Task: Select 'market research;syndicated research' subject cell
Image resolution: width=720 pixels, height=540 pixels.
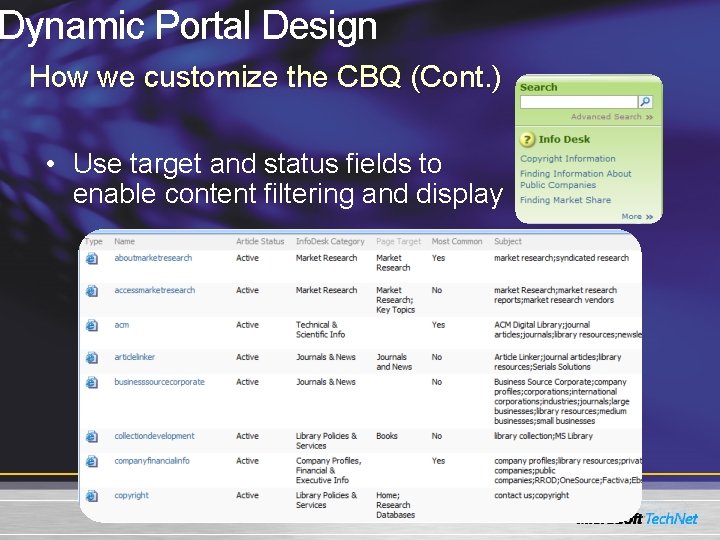Action: tap(561, 258)
